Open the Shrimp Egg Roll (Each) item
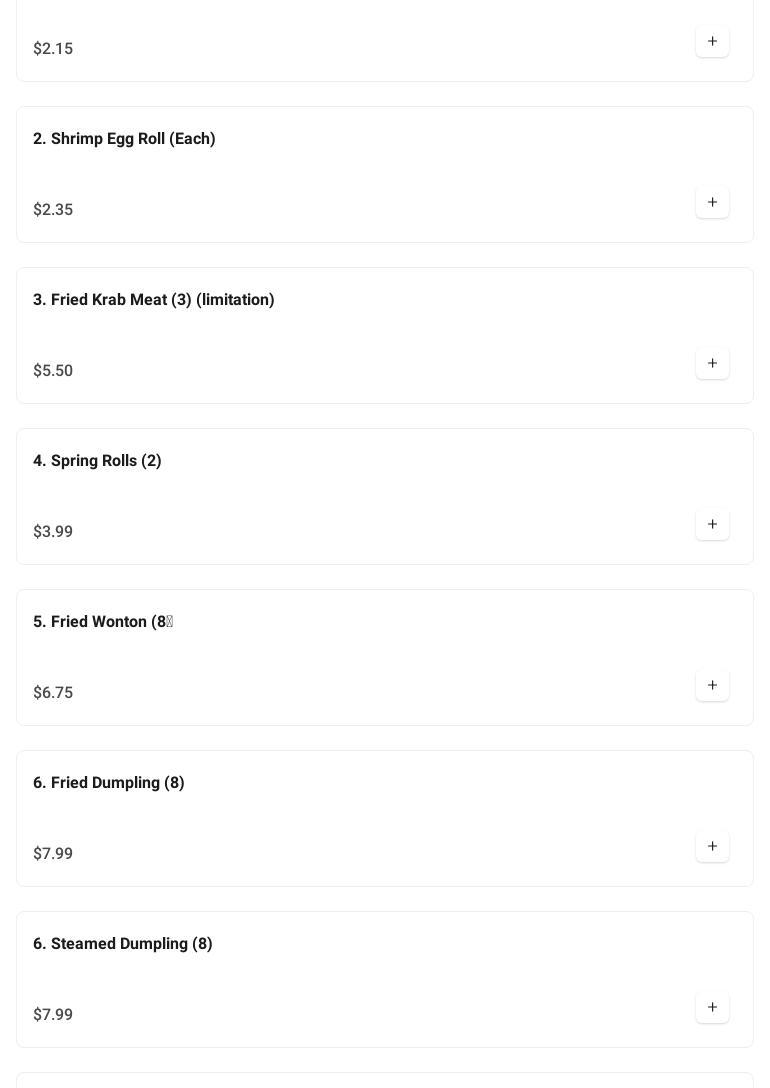This screenshot has width=770, height=1088. click(x=124, y=139)
